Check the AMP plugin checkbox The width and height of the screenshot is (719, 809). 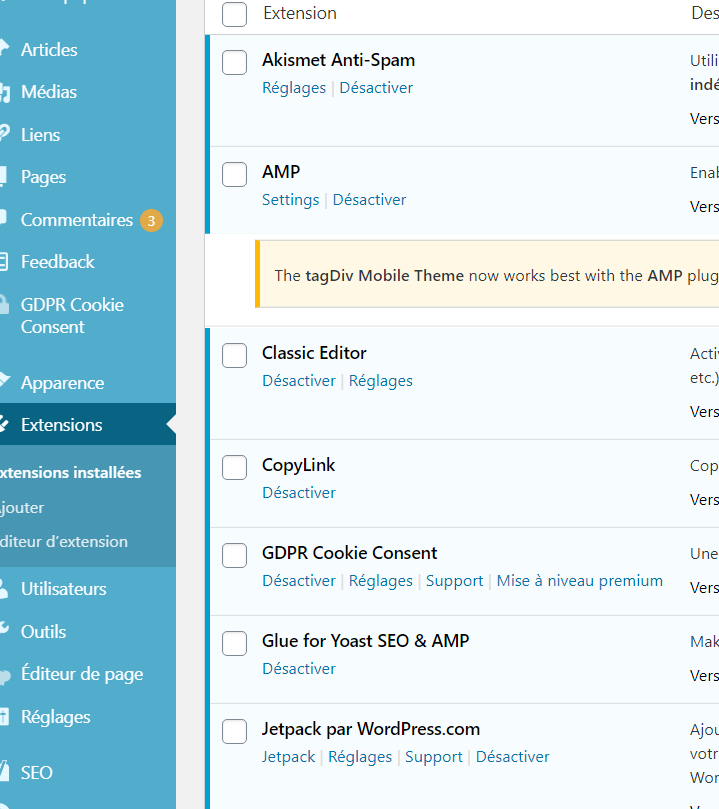pyautogui.click(x=234, y=174)
